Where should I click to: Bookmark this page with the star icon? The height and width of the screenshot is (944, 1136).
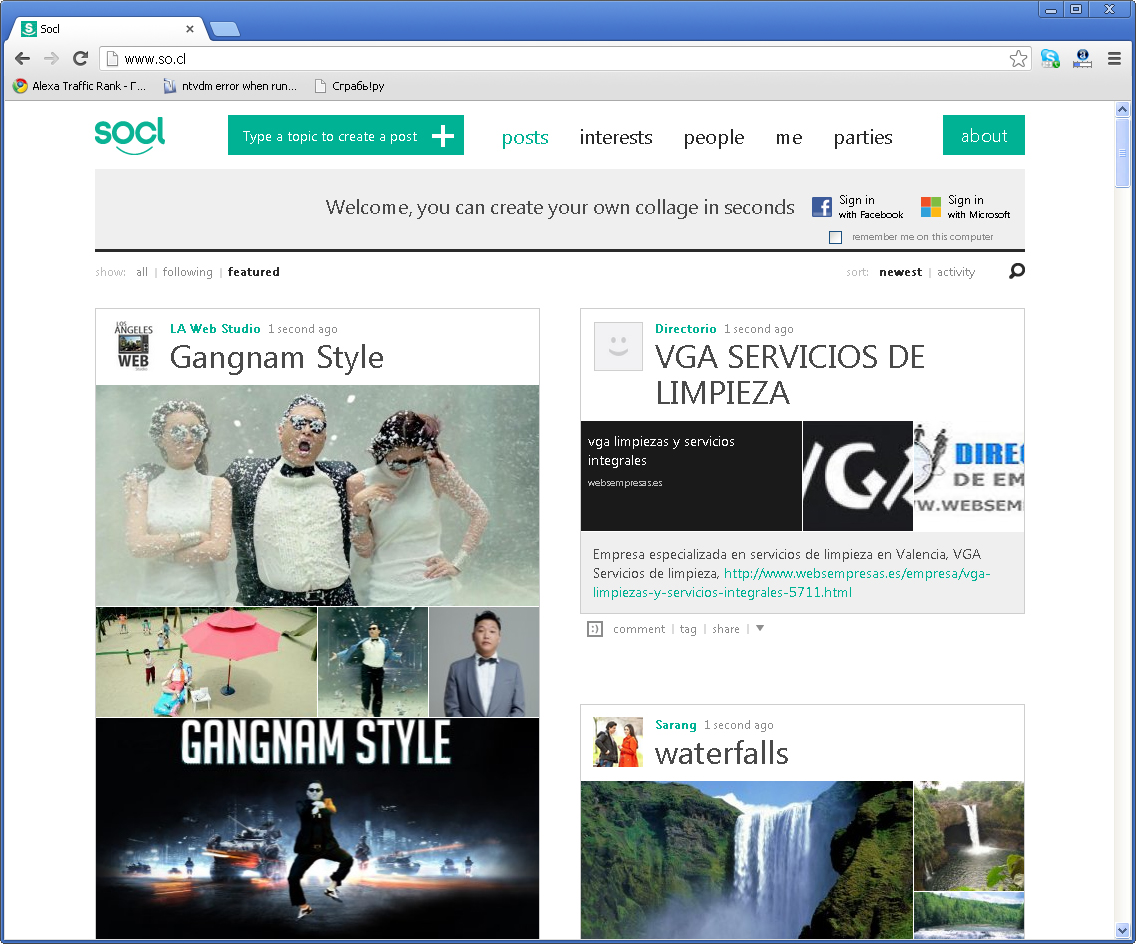click(1018, 59)
